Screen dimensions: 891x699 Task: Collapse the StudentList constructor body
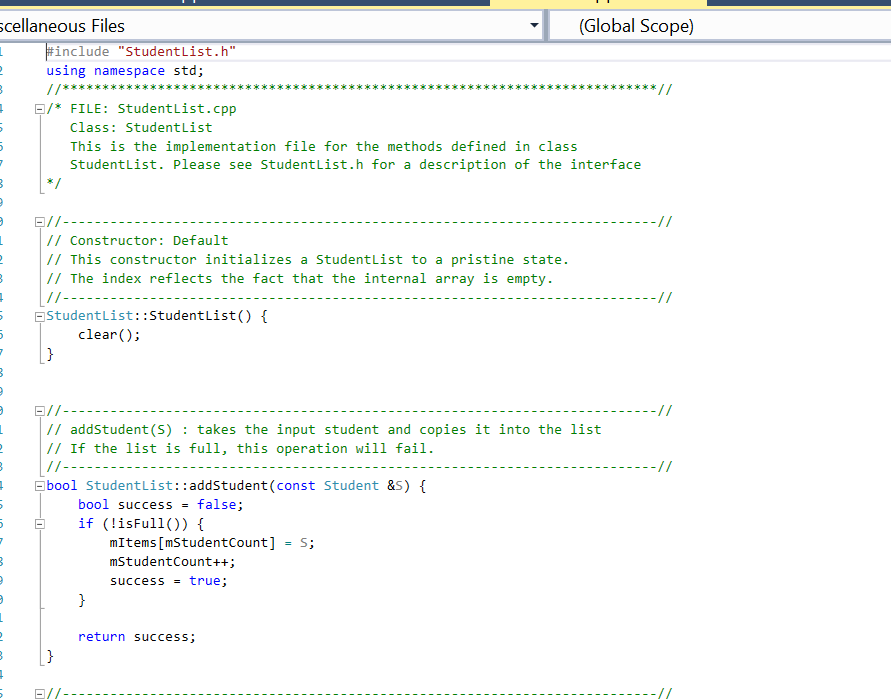(39, 315)
